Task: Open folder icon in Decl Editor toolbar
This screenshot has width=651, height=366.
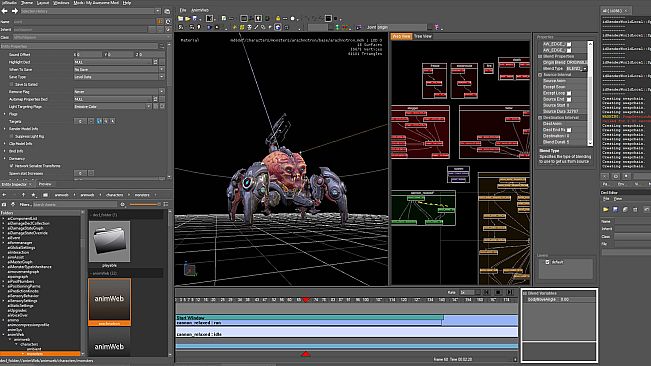Action: [605, 210]
